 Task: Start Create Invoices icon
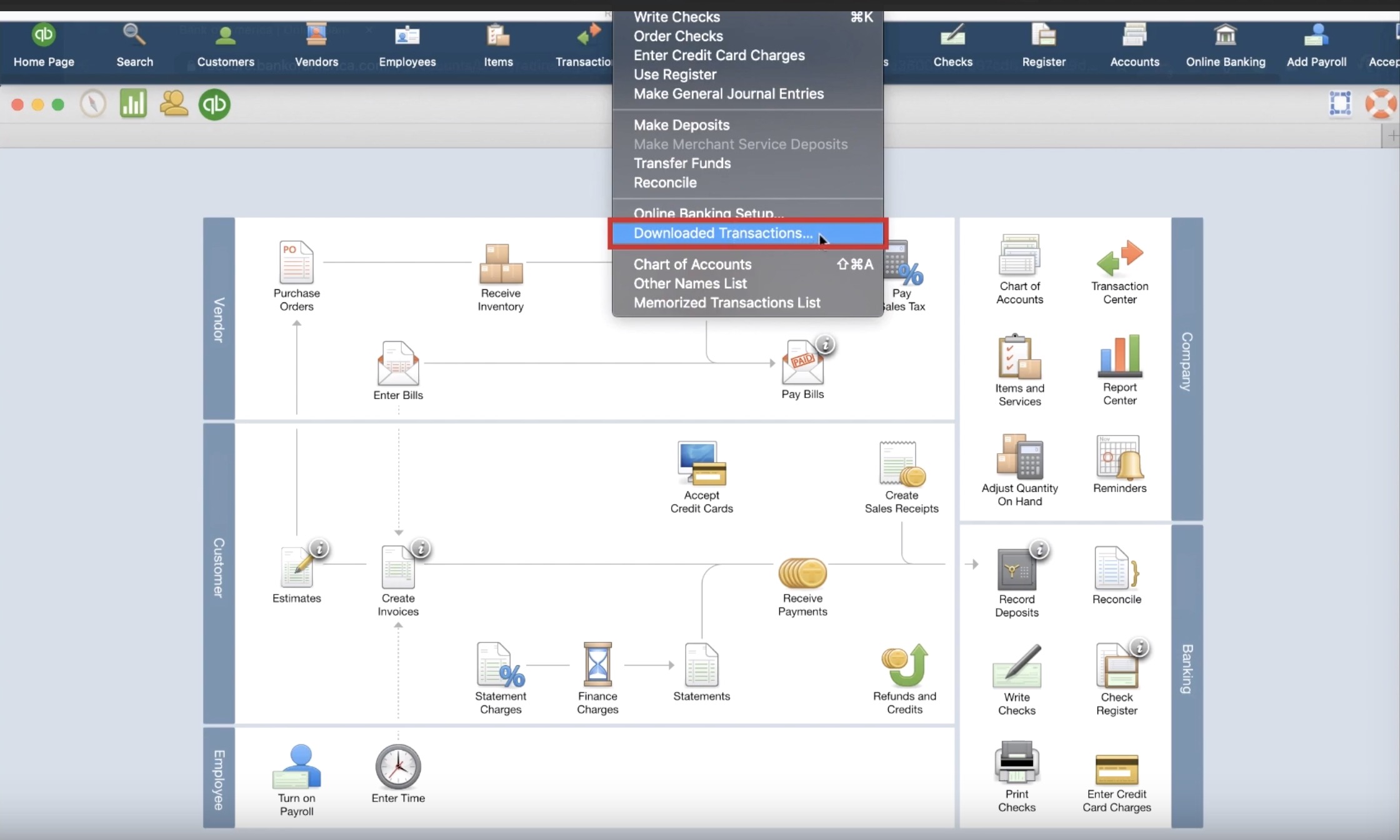coord(398,567)
